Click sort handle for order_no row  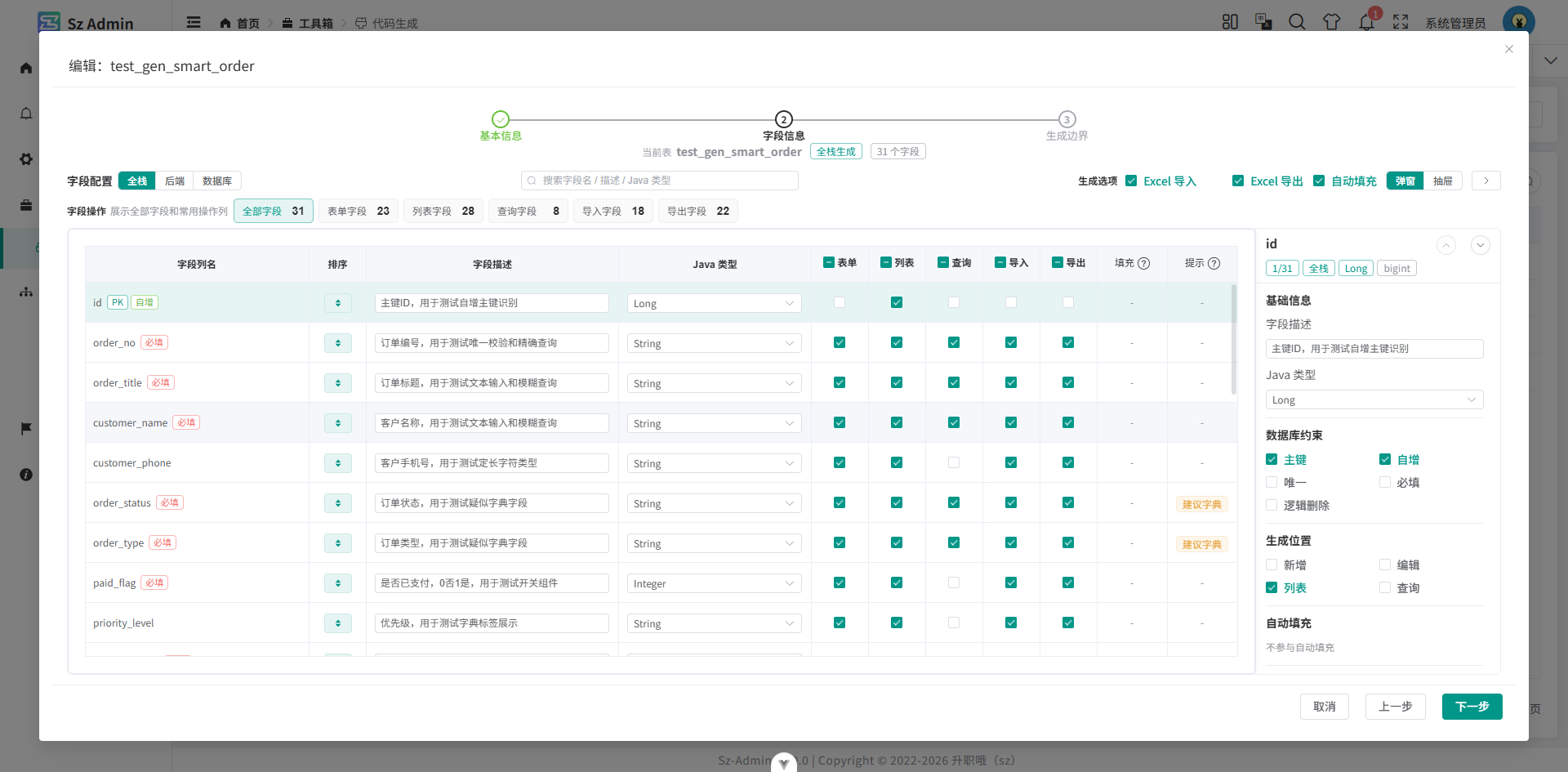(x=338, y=343)
